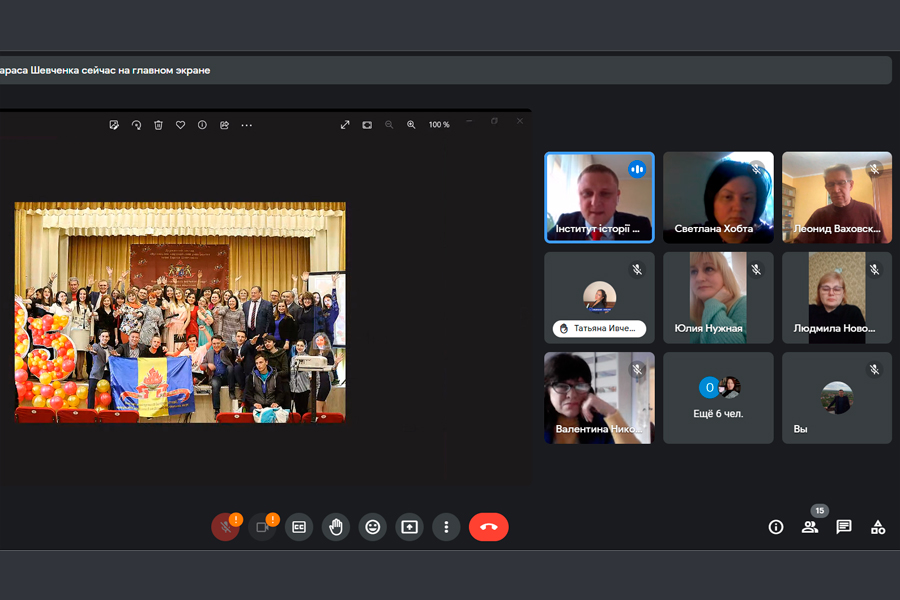The width and height of the screenshot is (900, 600).
Task: Click the Татьяна Ивче... name label
Action: point(599,328)
